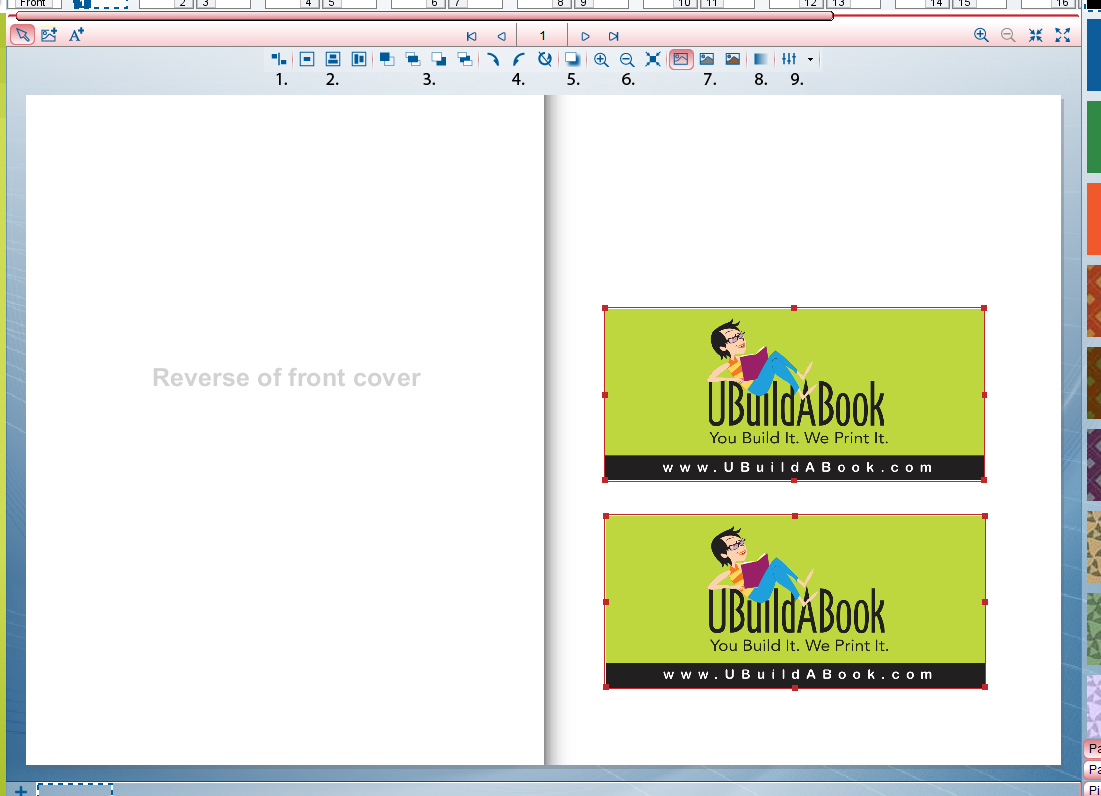This screenshot has height=796, width=1101.
Task: Click the add picture tool icon
Action: (49, 34)
